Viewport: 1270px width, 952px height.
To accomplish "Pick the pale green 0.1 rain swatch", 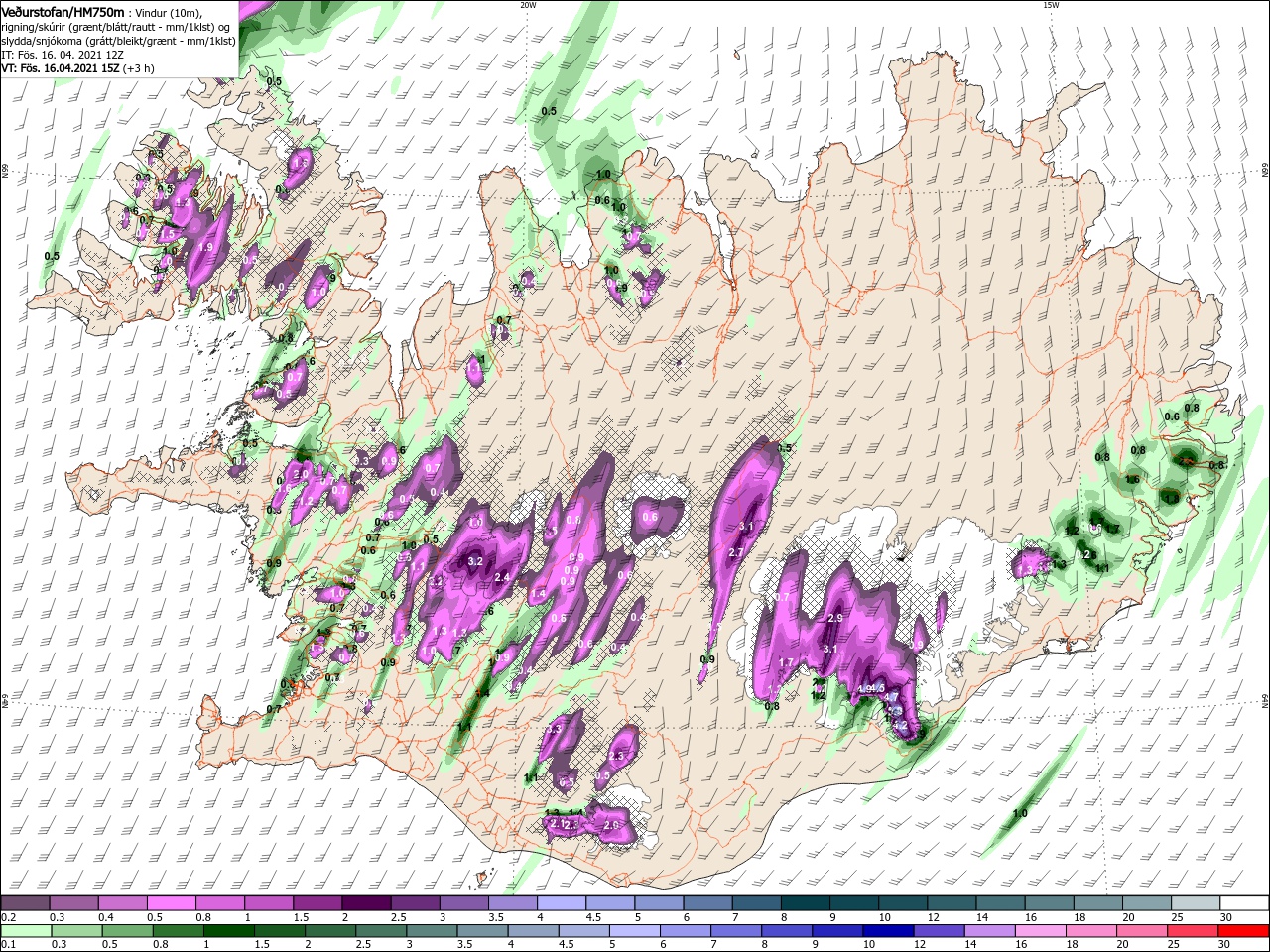I will [x=25, y=931].
